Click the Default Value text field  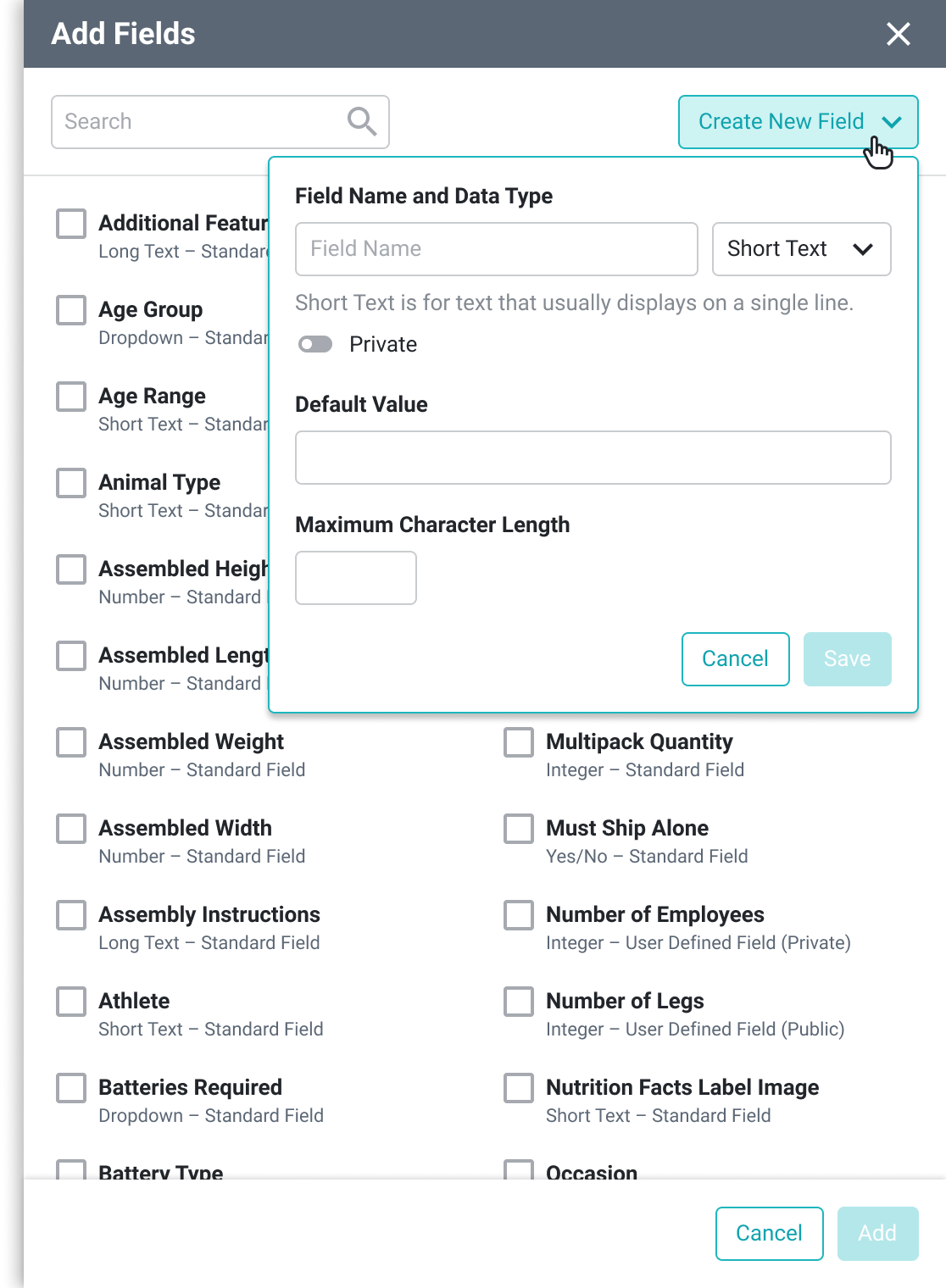tap(593, 458)
